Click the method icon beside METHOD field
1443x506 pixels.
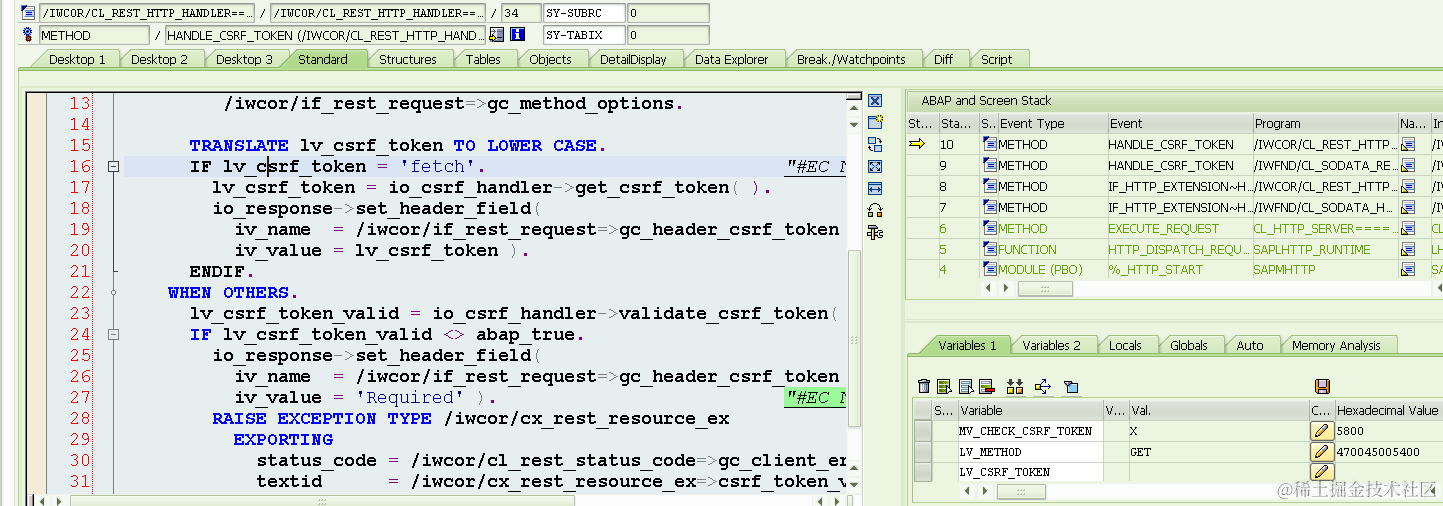point(28,35)
